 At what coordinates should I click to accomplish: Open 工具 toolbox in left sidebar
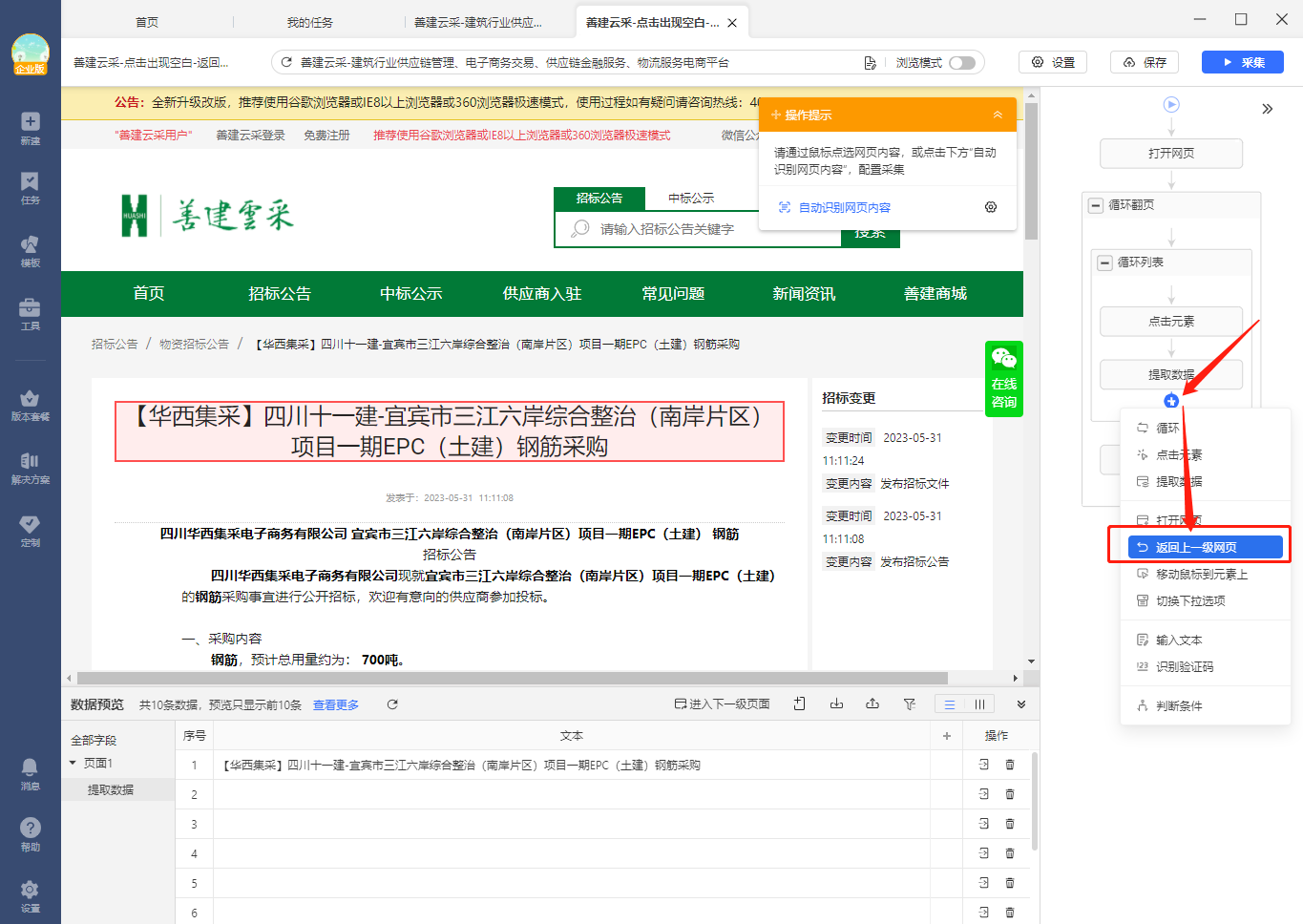tap(30, 313)
